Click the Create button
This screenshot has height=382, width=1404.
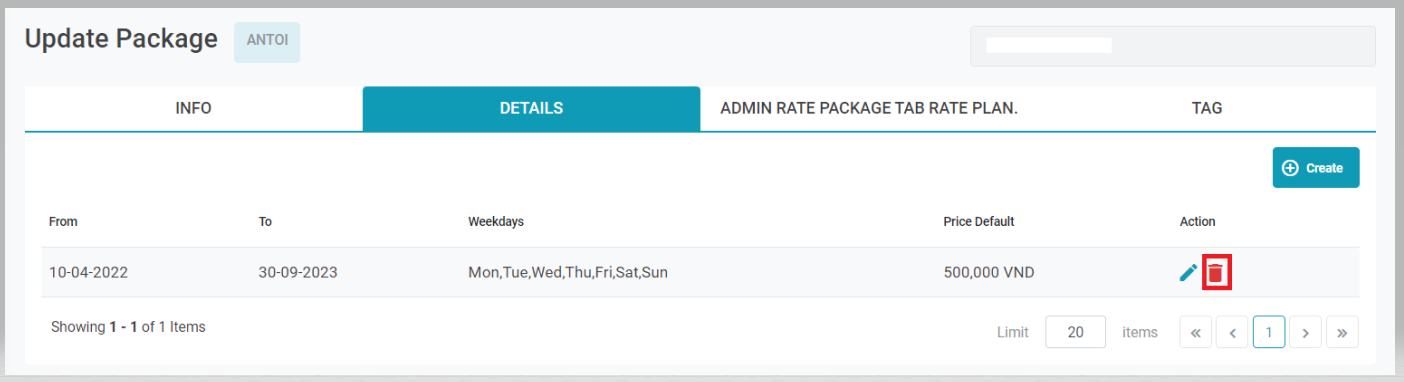click(x=1316, y=168)
